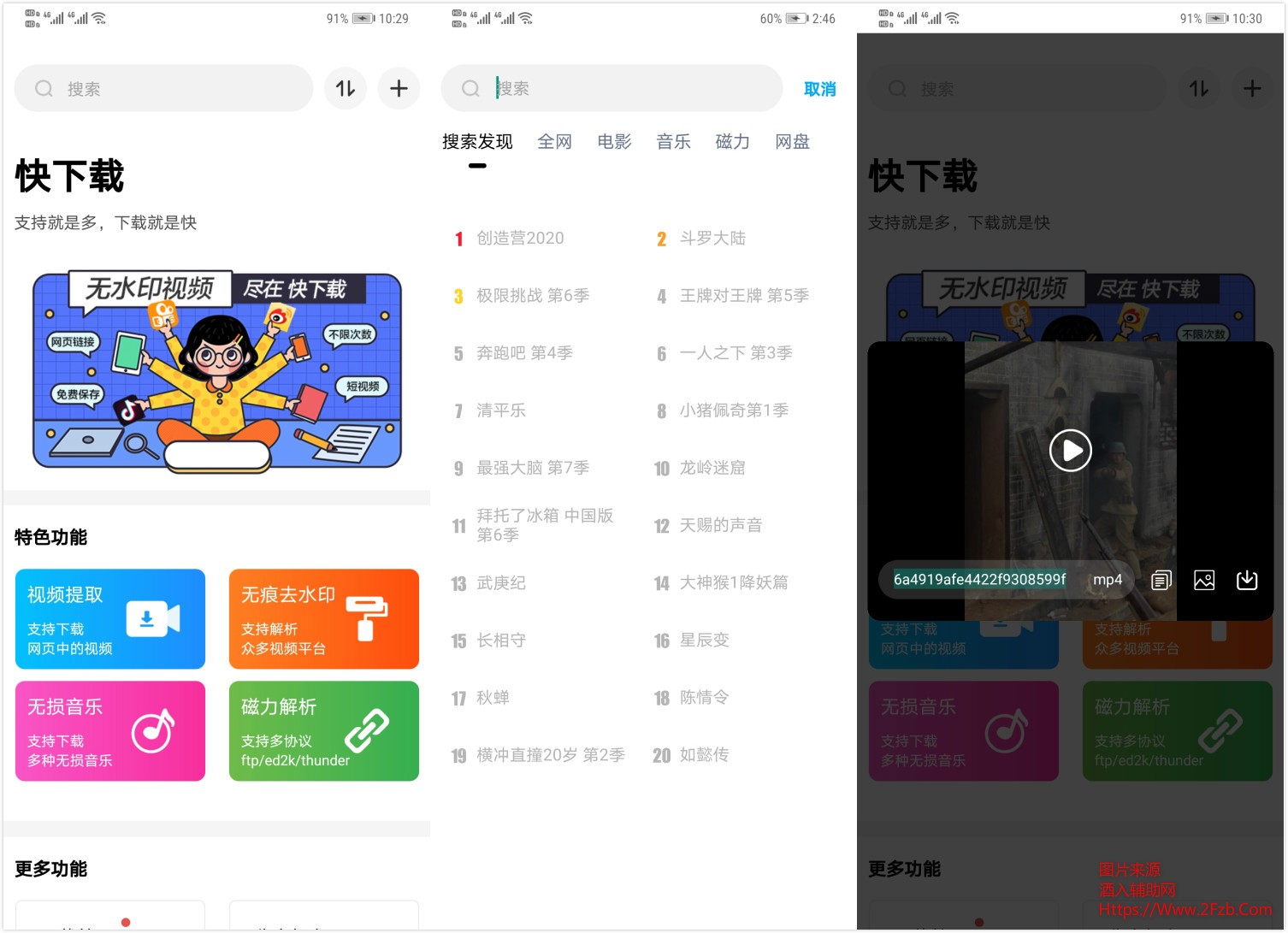The image size is (1288, 933).
Task: Select the 搜索发现 tab
Action: [477, 142]
